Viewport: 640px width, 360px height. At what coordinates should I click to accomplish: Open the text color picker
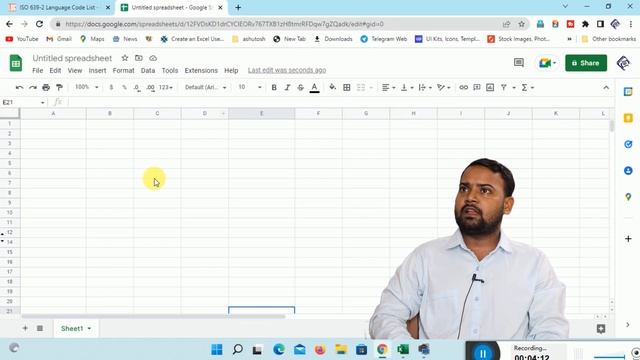point(314,87)
